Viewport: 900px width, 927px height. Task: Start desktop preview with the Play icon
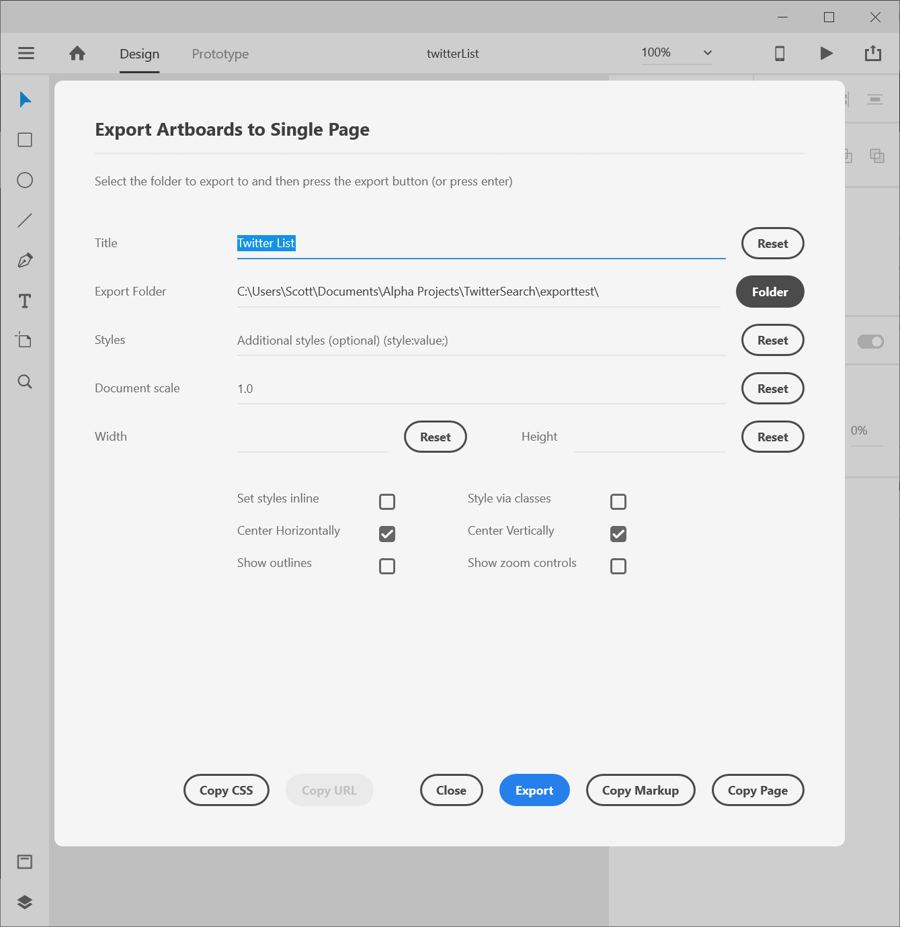click(x=826, y=53)
